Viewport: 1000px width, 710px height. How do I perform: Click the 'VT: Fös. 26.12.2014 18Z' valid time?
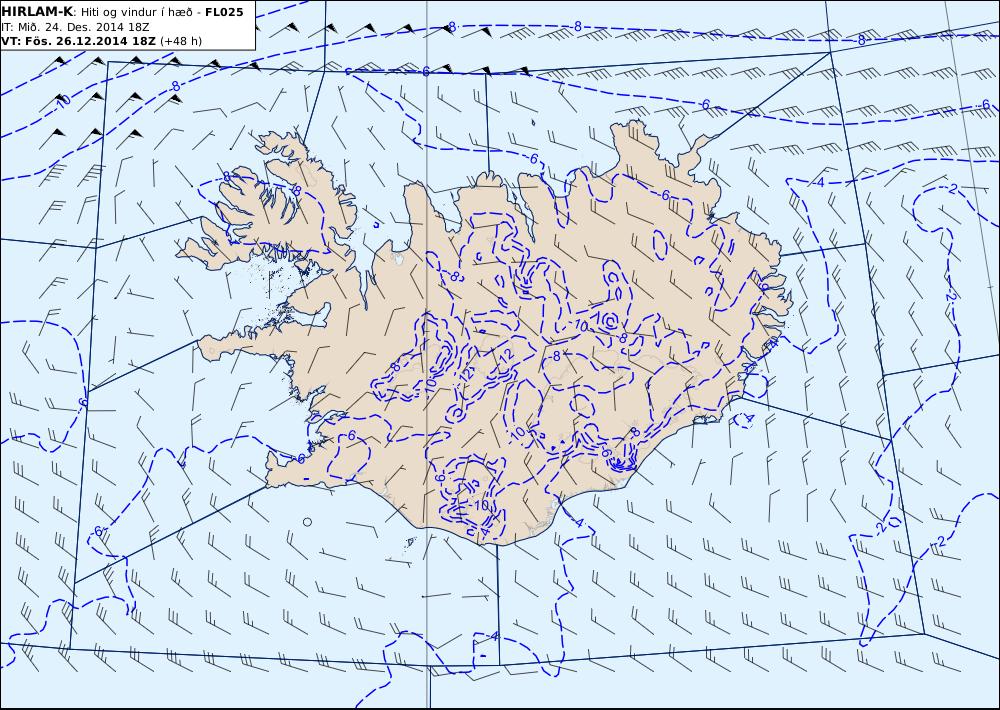click(78, 41)
